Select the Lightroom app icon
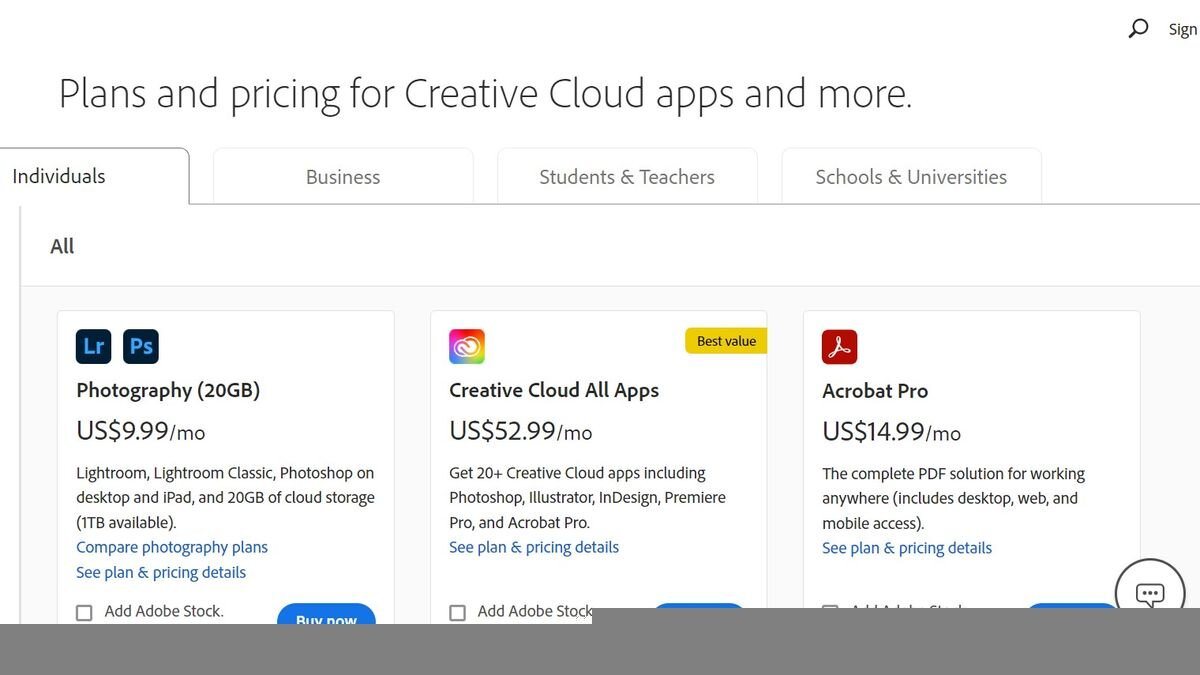The image size is (1200, 675). coord(93,346)
